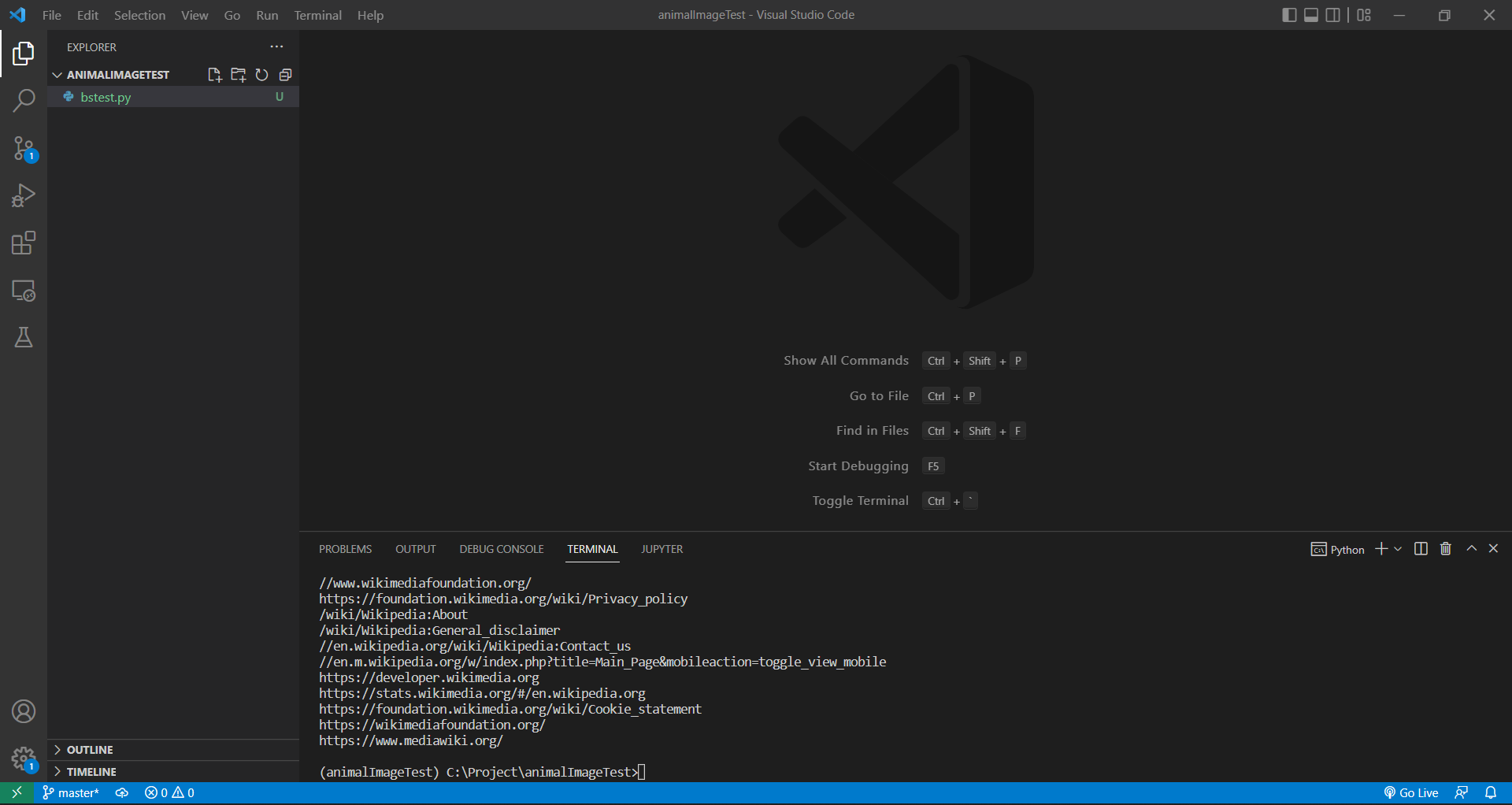Split the terminal pane
This screenshot has width=1512, height=805.
(x=1421, y=549)
